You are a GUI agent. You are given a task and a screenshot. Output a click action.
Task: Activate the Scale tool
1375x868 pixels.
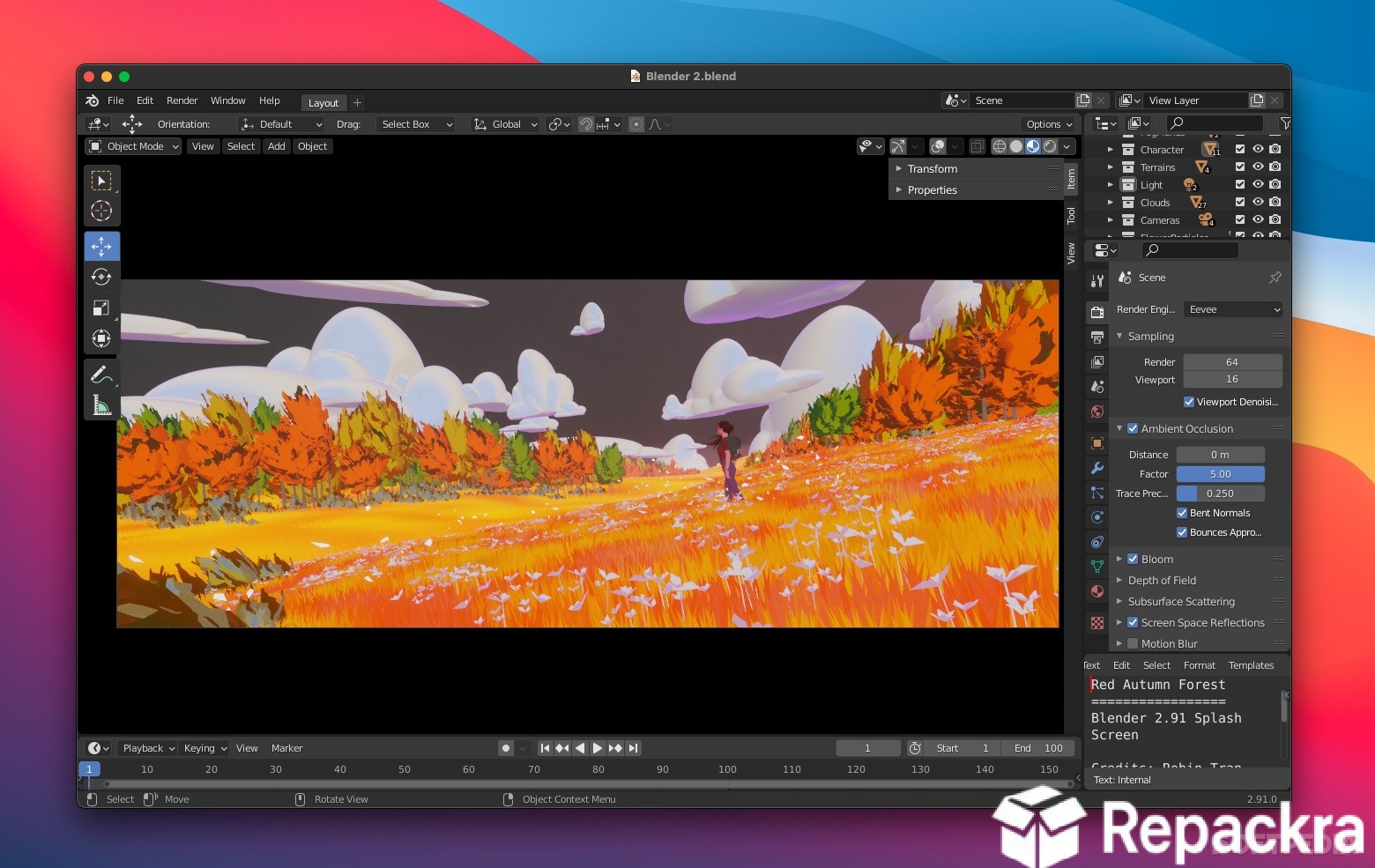point(101,308)
